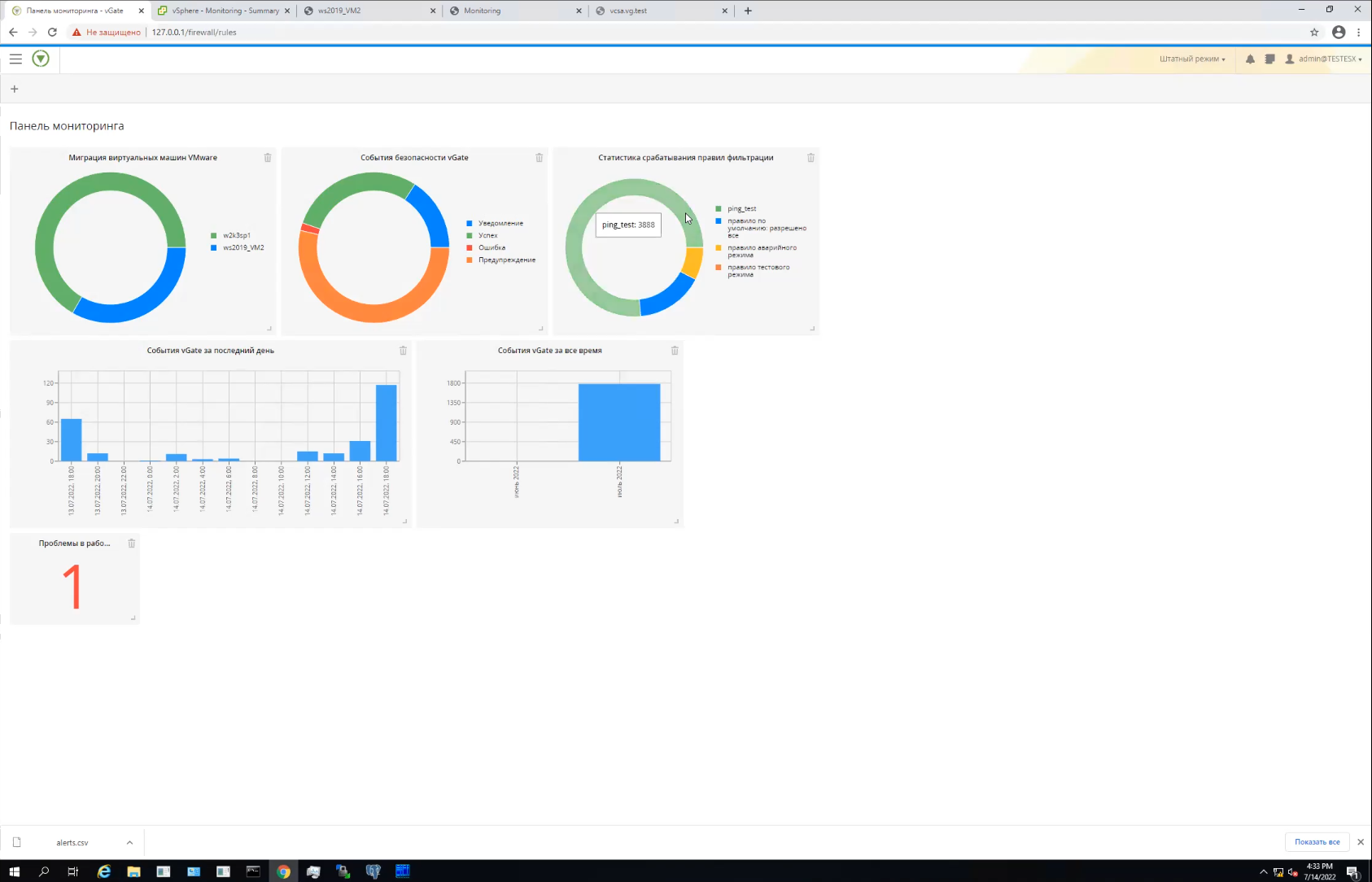Open the admin@TESTESX user dropdown

pos(1323,59)
